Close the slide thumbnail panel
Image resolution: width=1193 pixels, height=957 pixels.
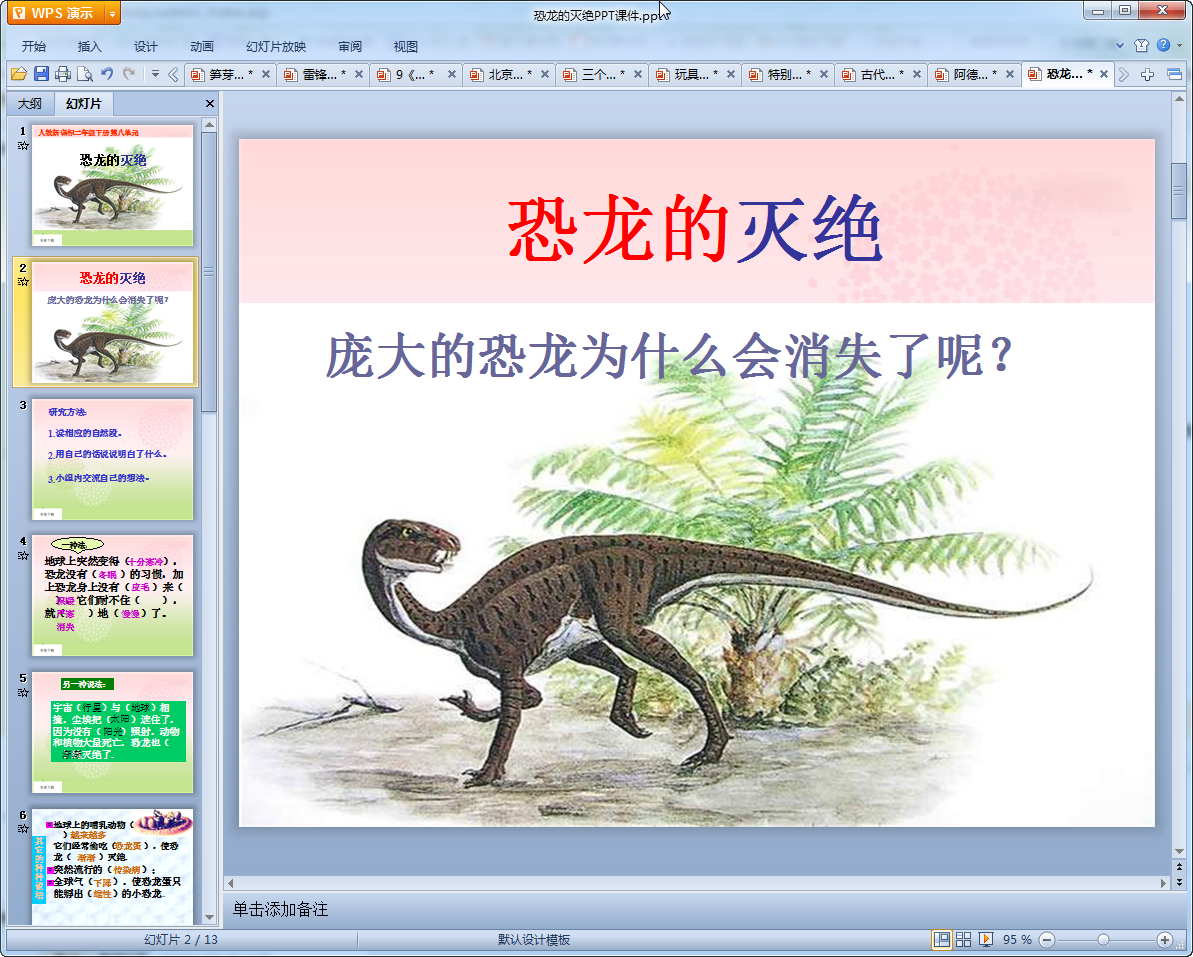(210, 103)
